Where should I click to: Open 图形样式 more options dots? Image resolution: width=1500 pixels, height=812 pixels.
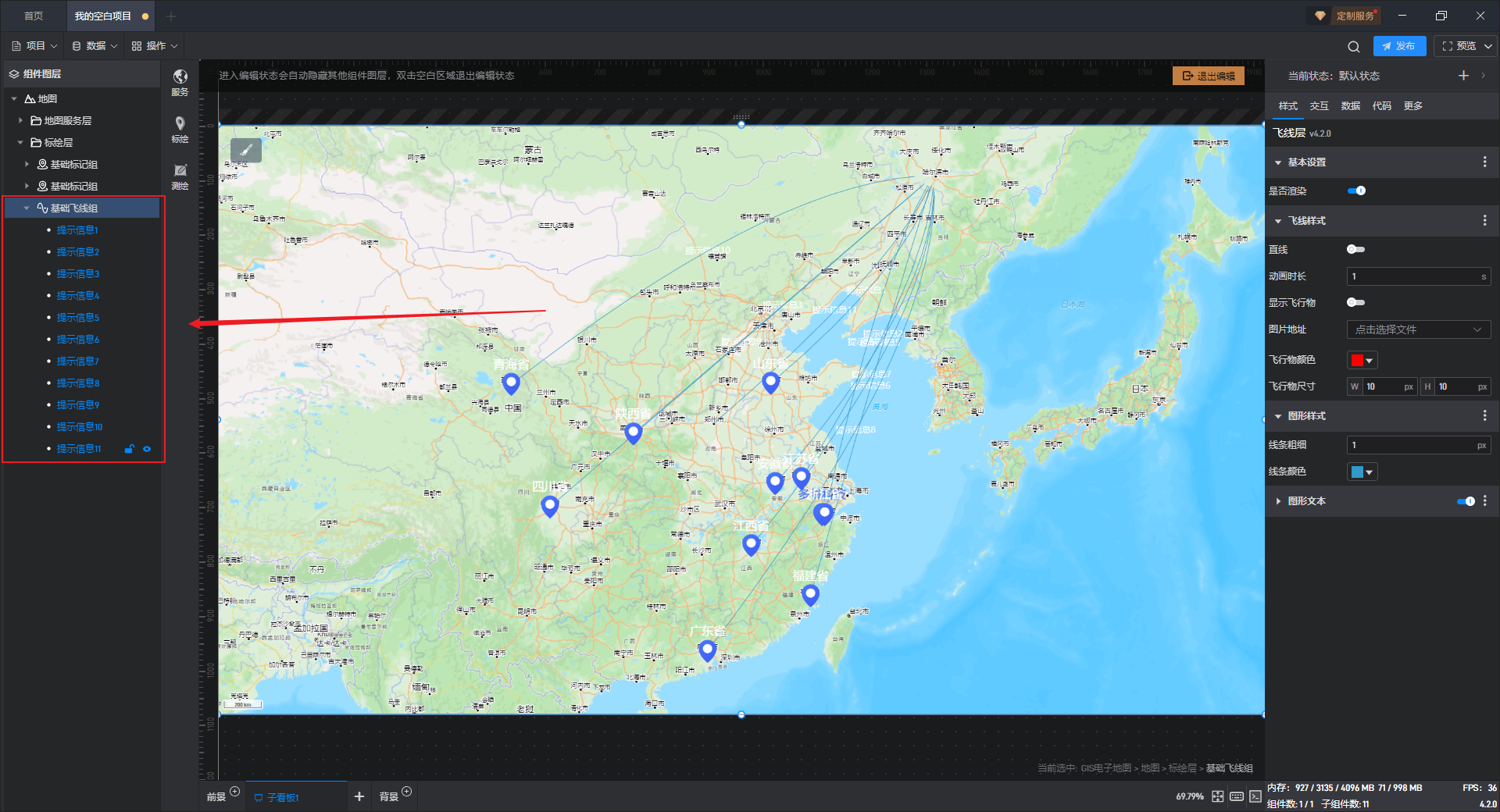1485,416
